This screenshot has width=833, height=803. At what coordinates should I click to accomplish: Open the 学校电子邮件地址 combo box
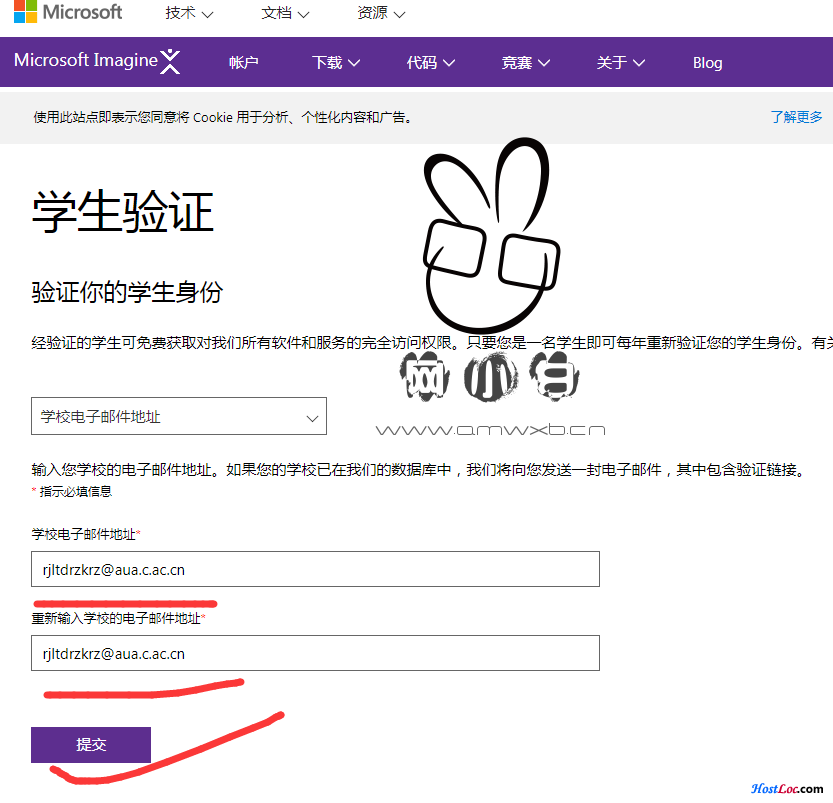pos(178,415)
